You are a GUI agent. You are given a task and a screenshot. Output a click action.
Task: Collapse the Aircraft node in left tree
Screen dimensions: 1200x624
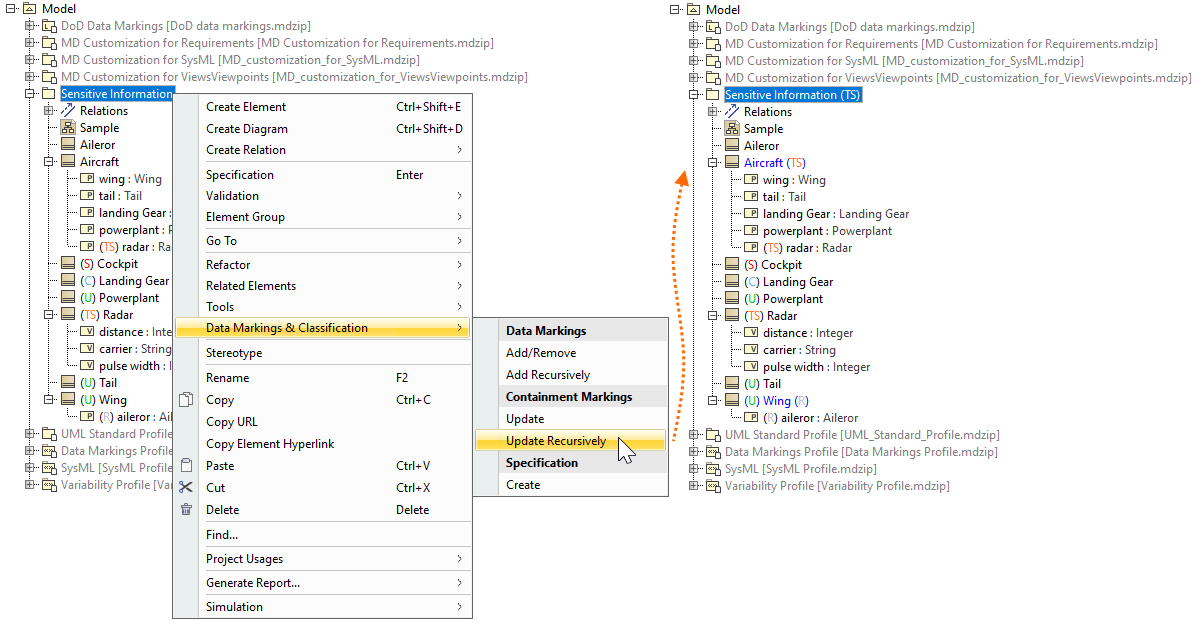[x=48, y=161]
